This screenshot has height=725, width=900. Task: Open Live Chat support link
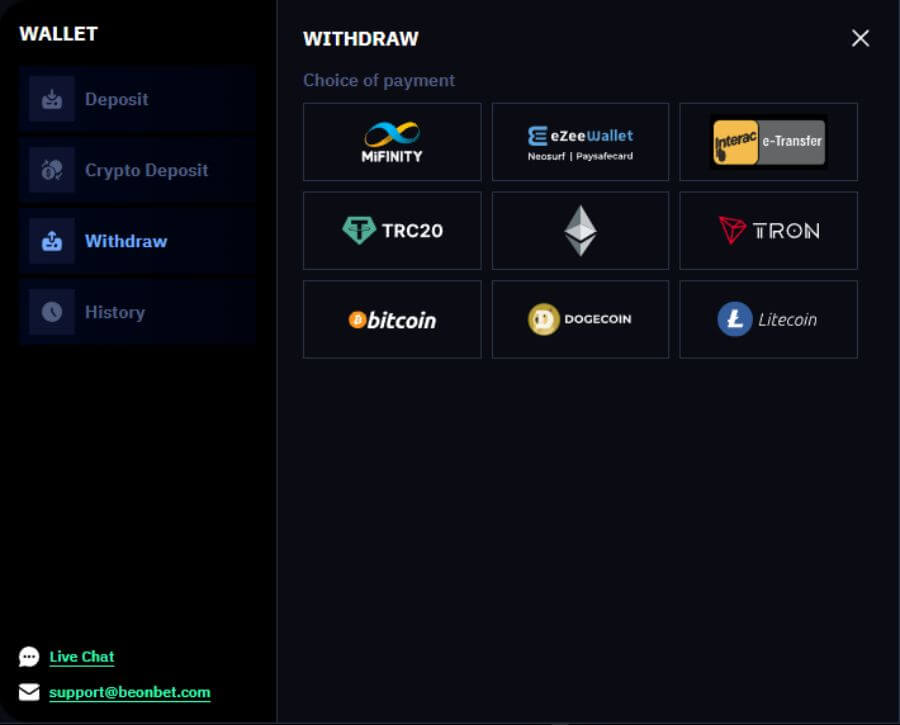(82, 657)
